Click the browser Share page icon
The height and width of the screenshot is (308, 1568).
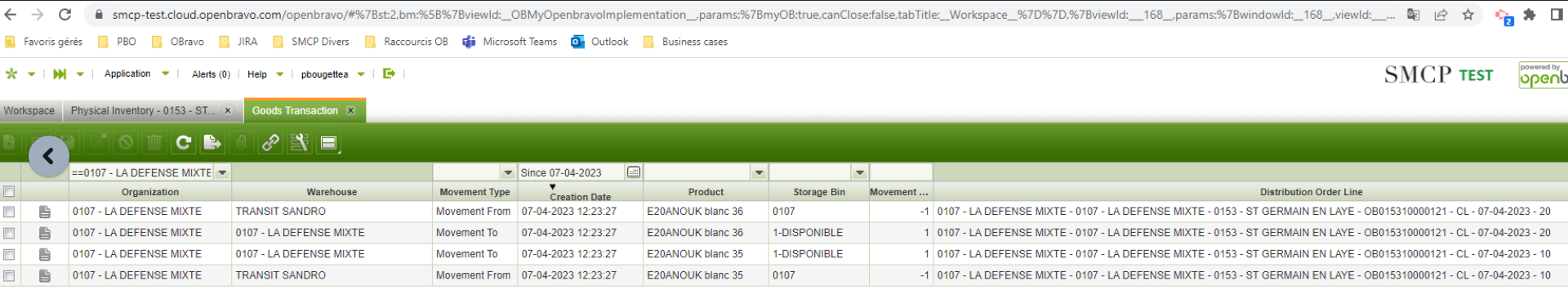(x=1441, y=15)
